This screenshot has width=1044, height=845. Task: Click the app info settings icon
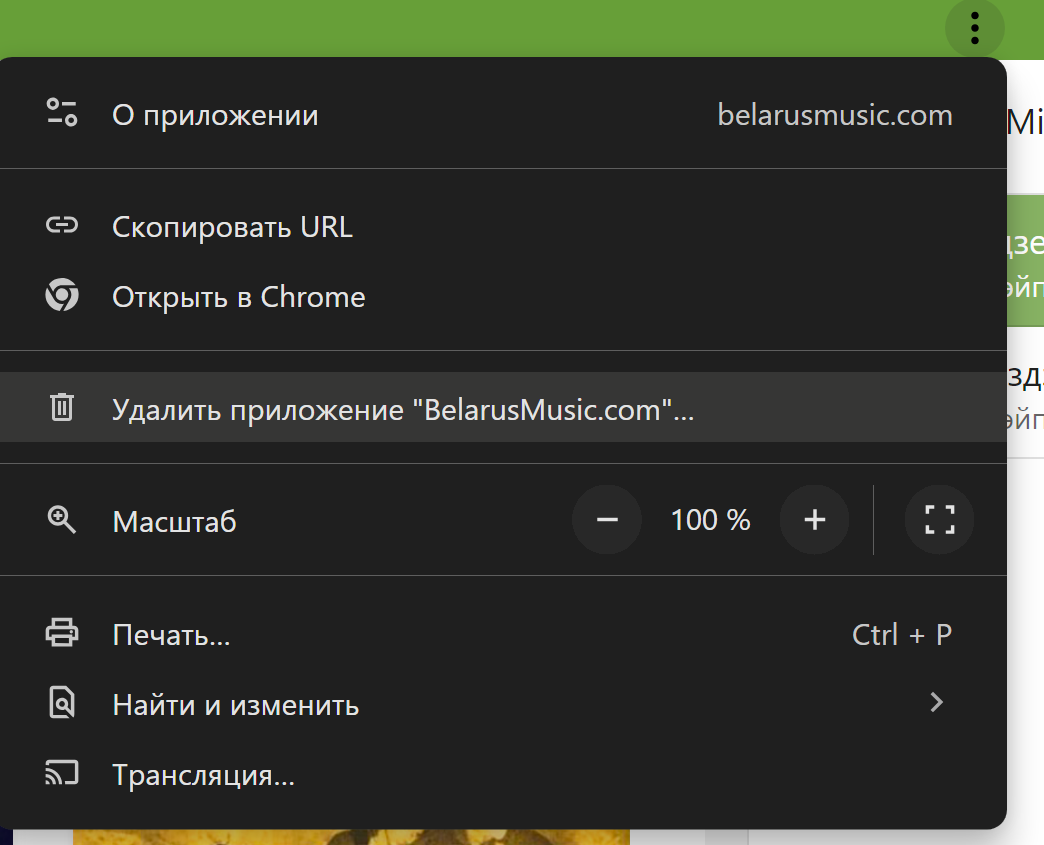click(x=62, y=114)
